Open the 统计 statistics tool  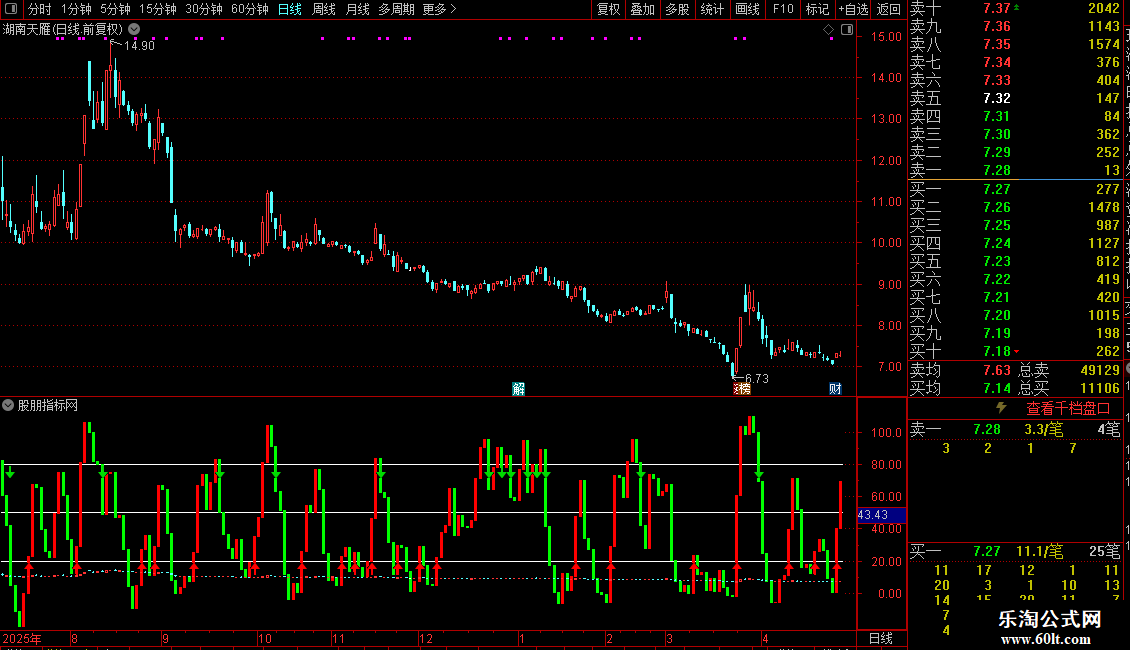[712, 9]
